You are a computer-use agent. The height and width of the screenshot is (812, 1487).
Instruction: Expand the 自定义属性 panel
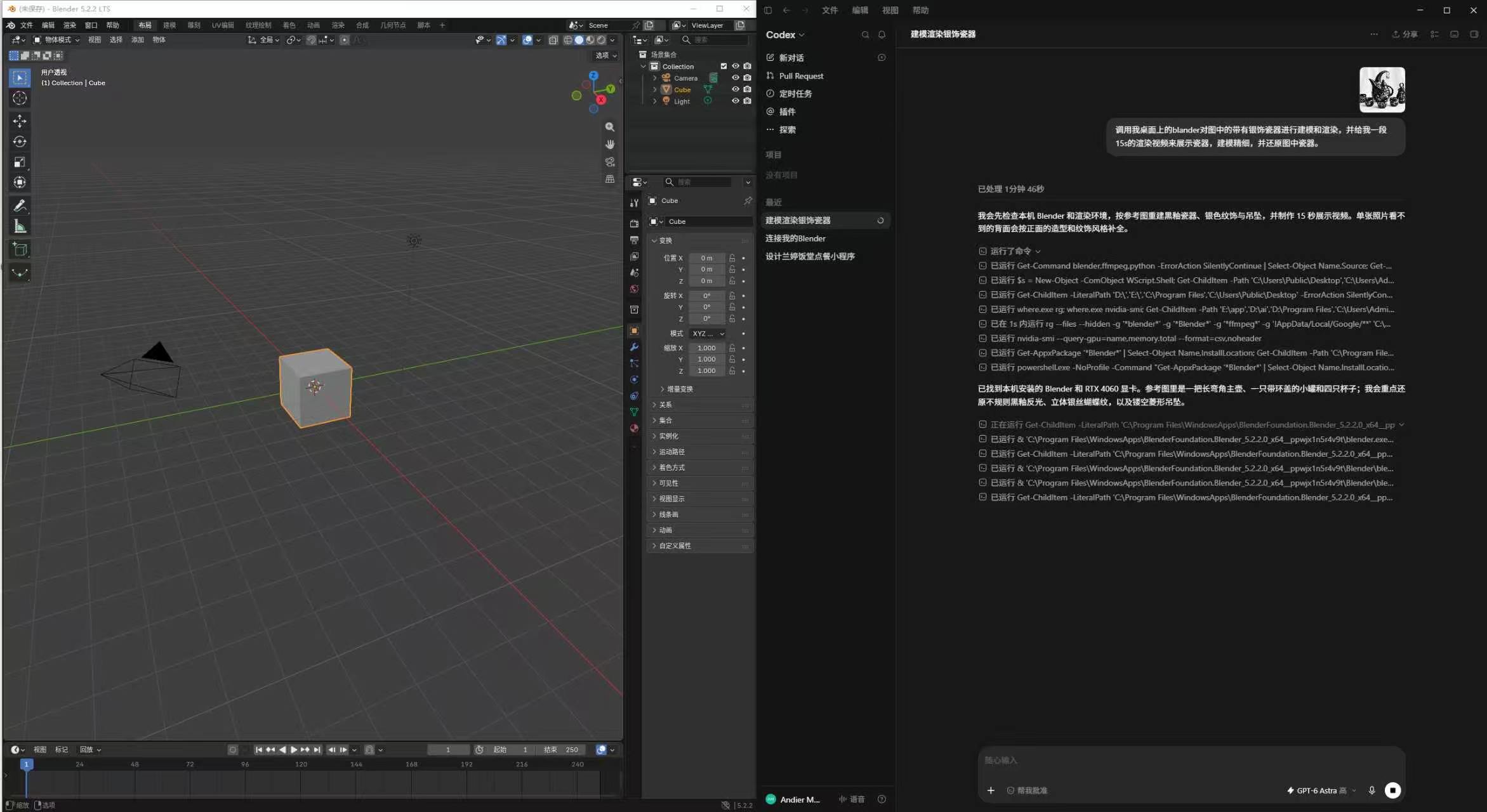click(x=700, y=546)
